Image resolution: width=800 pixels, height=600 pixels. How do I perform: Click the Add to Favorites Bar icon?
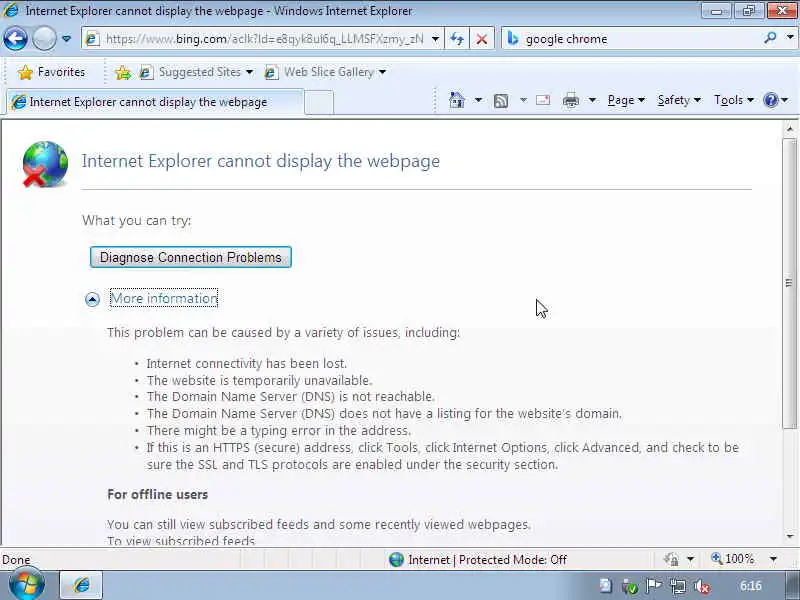(x=123, y=73)
